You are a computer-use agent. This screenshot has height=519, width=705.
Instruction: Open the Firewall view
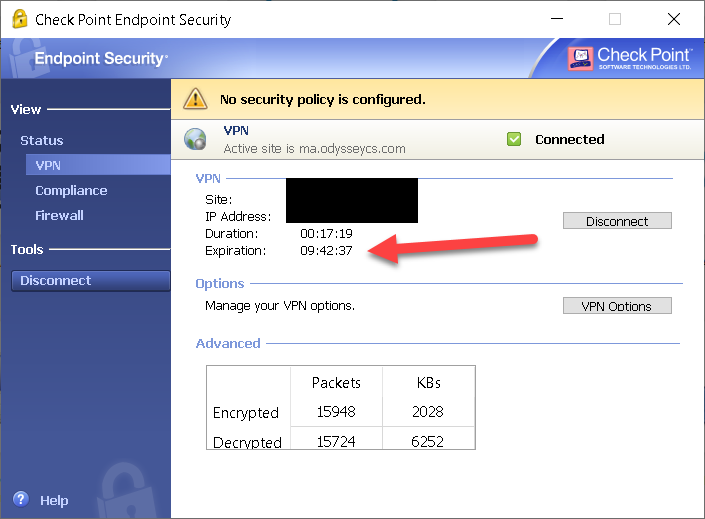(59, 215)
